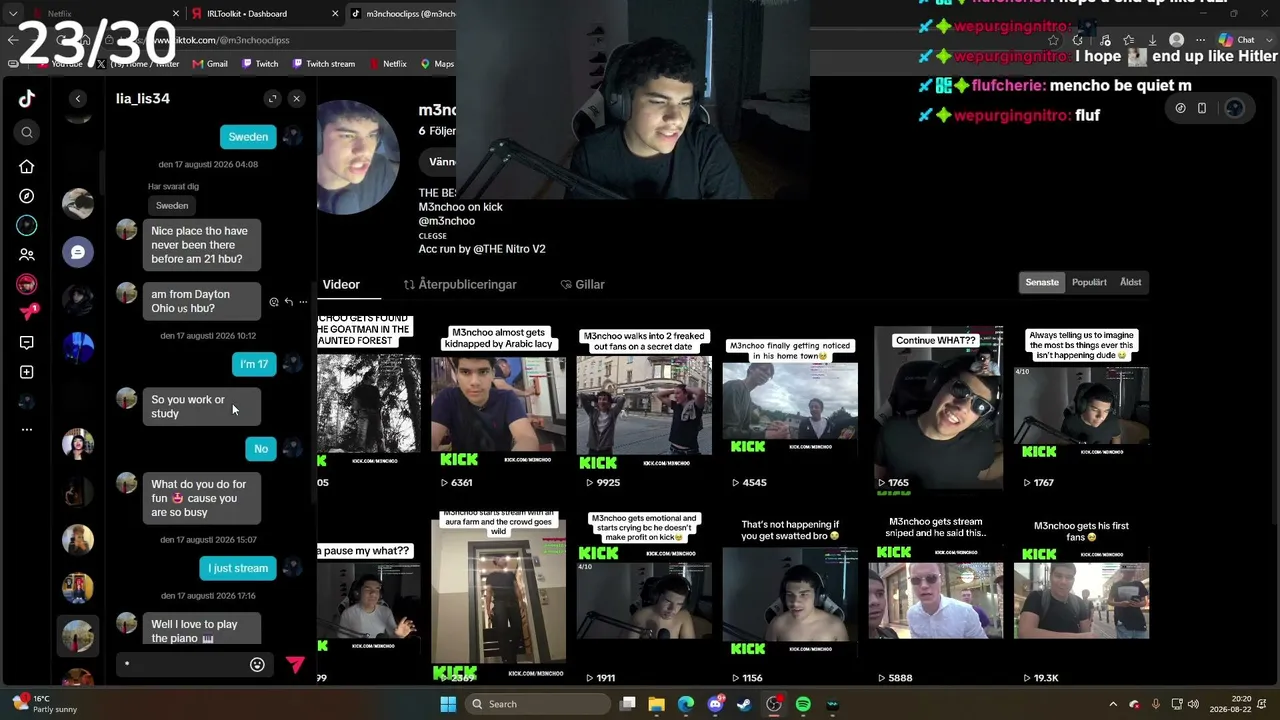Open the browser tab search dropdown
The width and height of the screenshot is (1280, 720).
[13, 14]
